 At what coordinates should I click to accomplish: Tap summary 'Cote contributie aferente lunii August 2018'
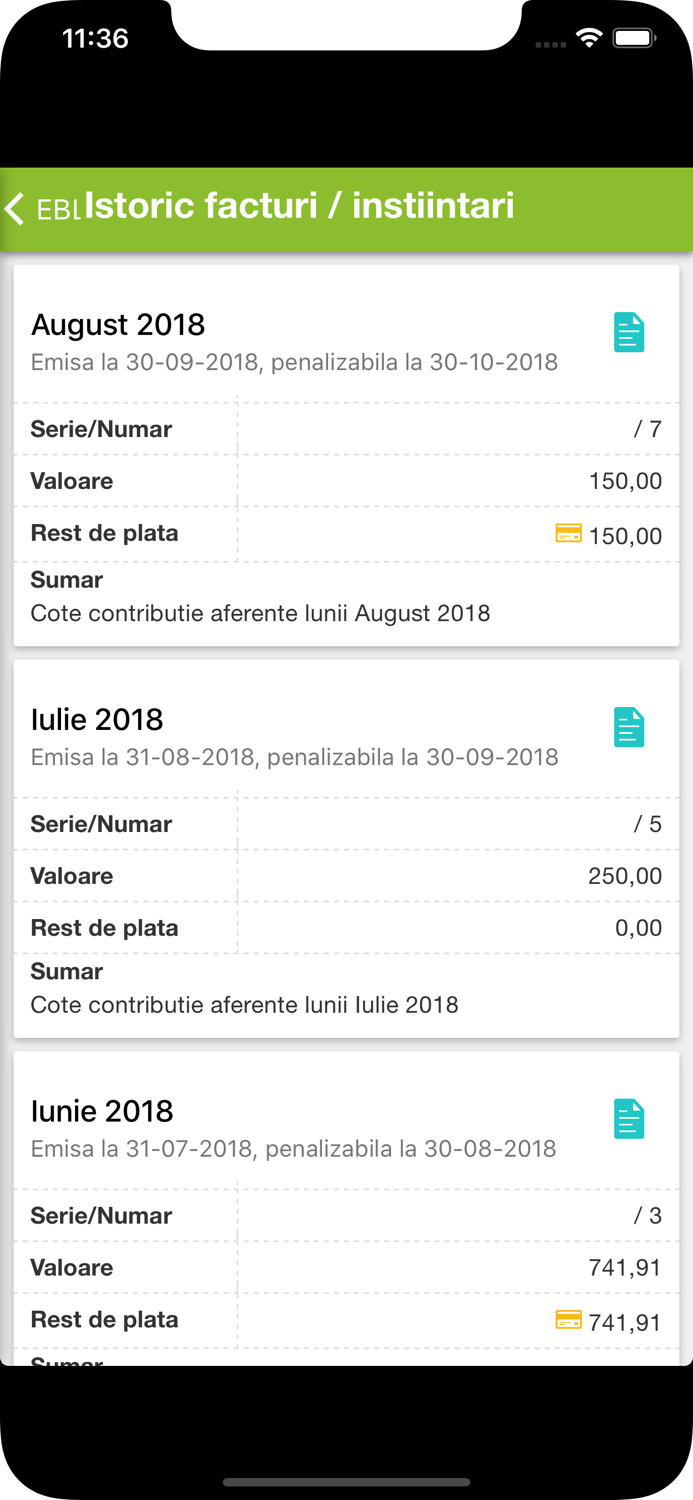coord(260,613)
